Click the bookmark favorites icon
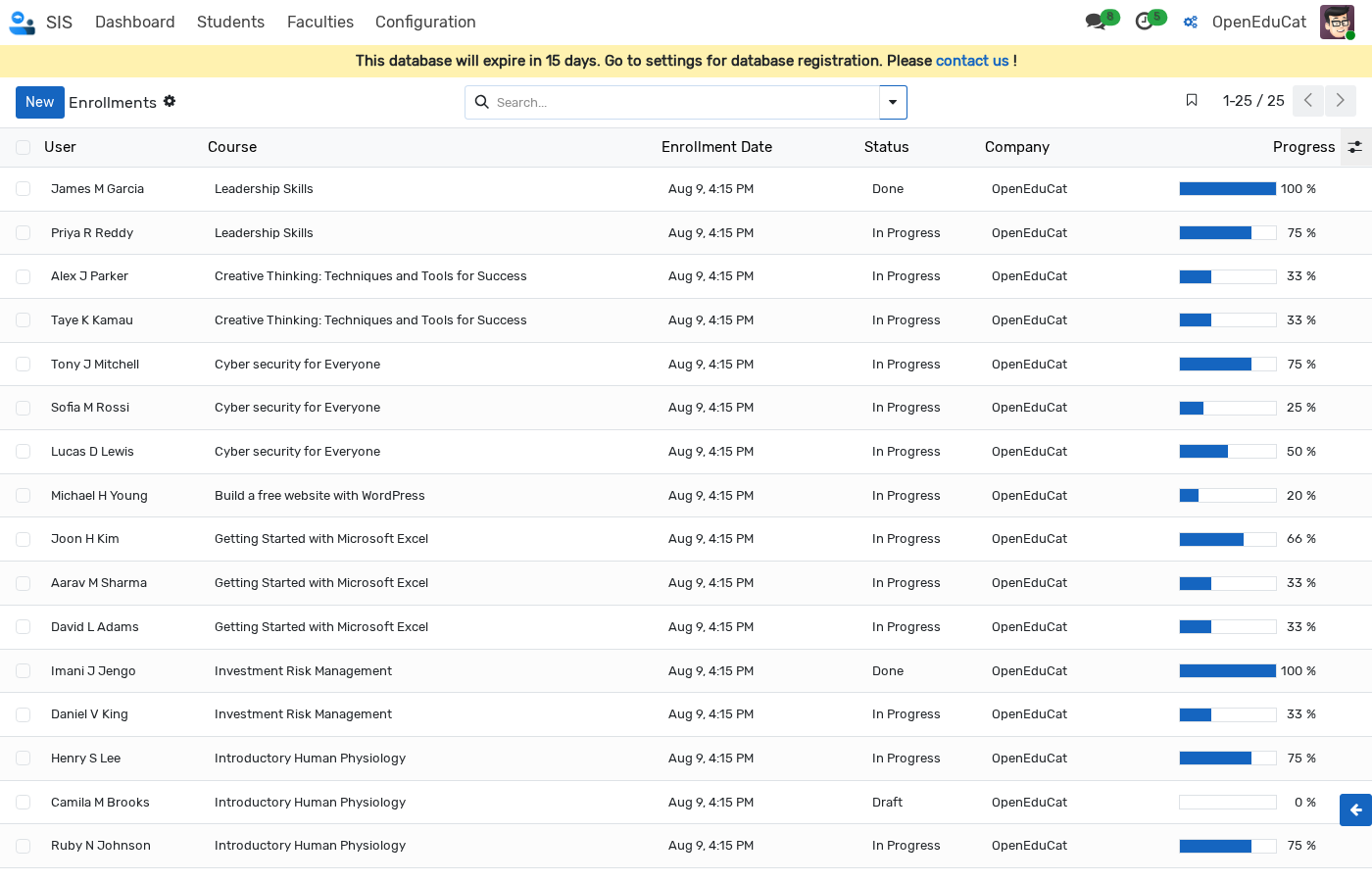The height and width of the screenshot is (882, 1372). [x=1192, y=100]
